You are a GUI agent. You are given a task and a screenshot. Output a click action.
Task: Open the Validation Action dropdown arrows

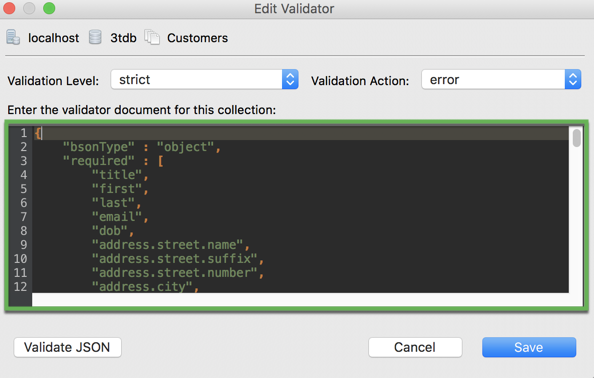coord(573,80)
